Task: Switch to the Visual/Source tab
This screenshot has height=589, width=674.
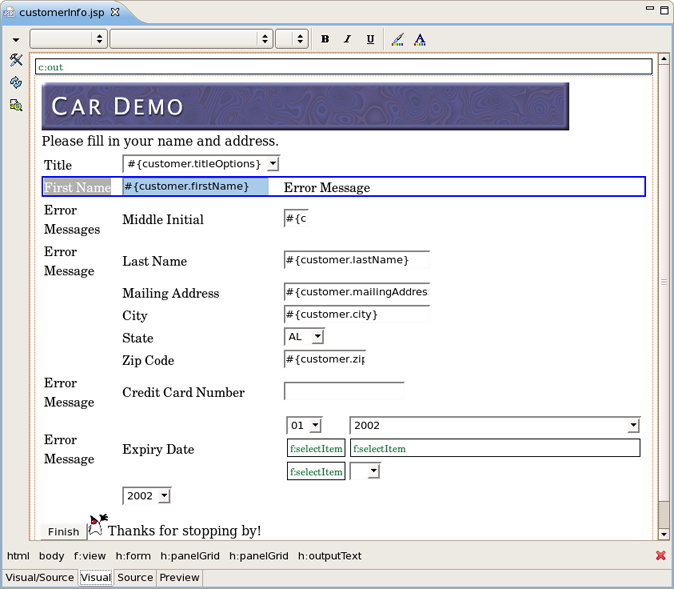Action: [40, 577]
